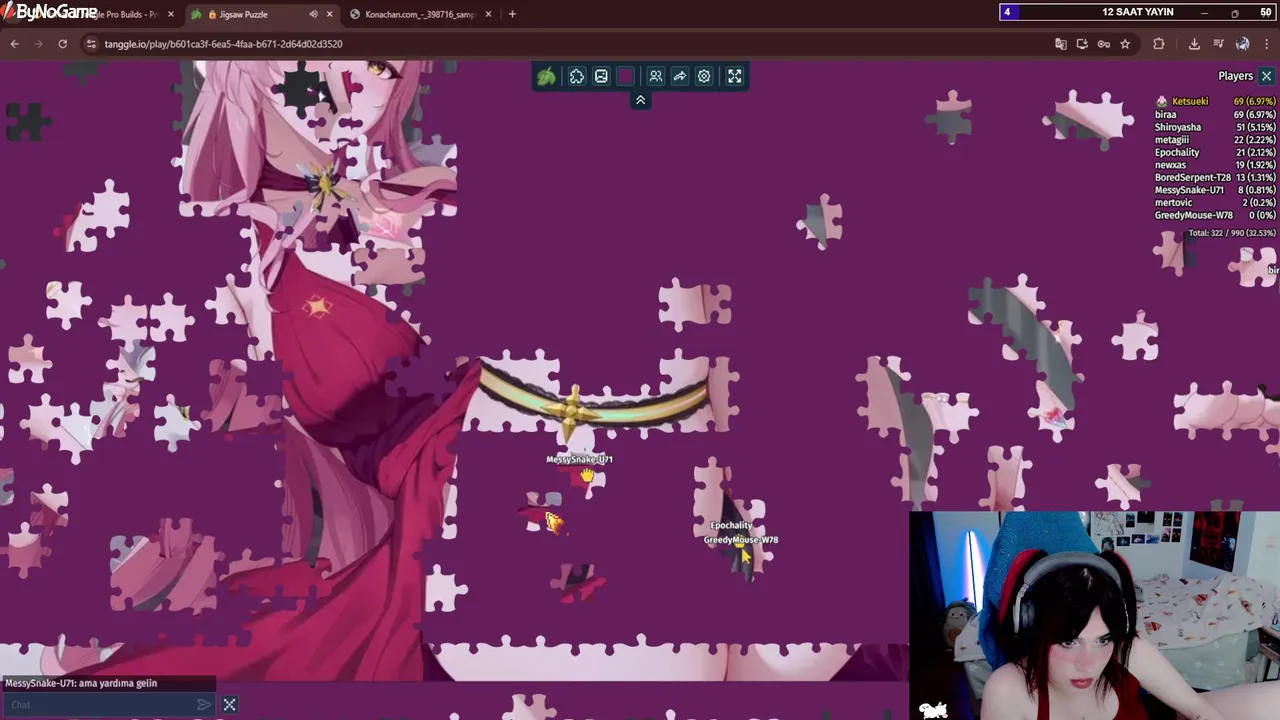This screenshot has height=720, width=1280.
Task: Mute the Jigsaw Puzzle tab audio
Action: point(313,14)
